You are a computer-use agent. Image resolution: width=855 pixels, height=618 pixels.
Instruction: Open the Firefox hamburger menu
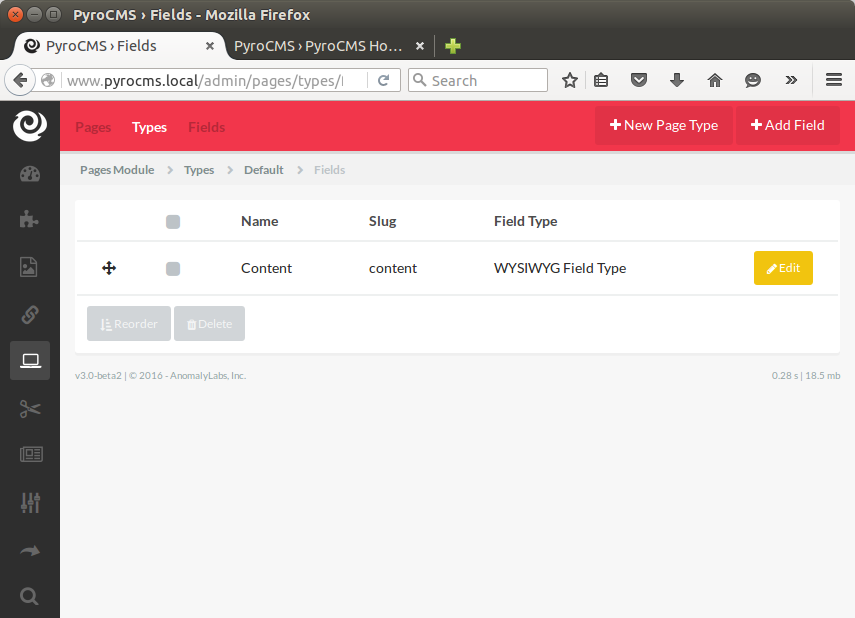click(834, 80)
